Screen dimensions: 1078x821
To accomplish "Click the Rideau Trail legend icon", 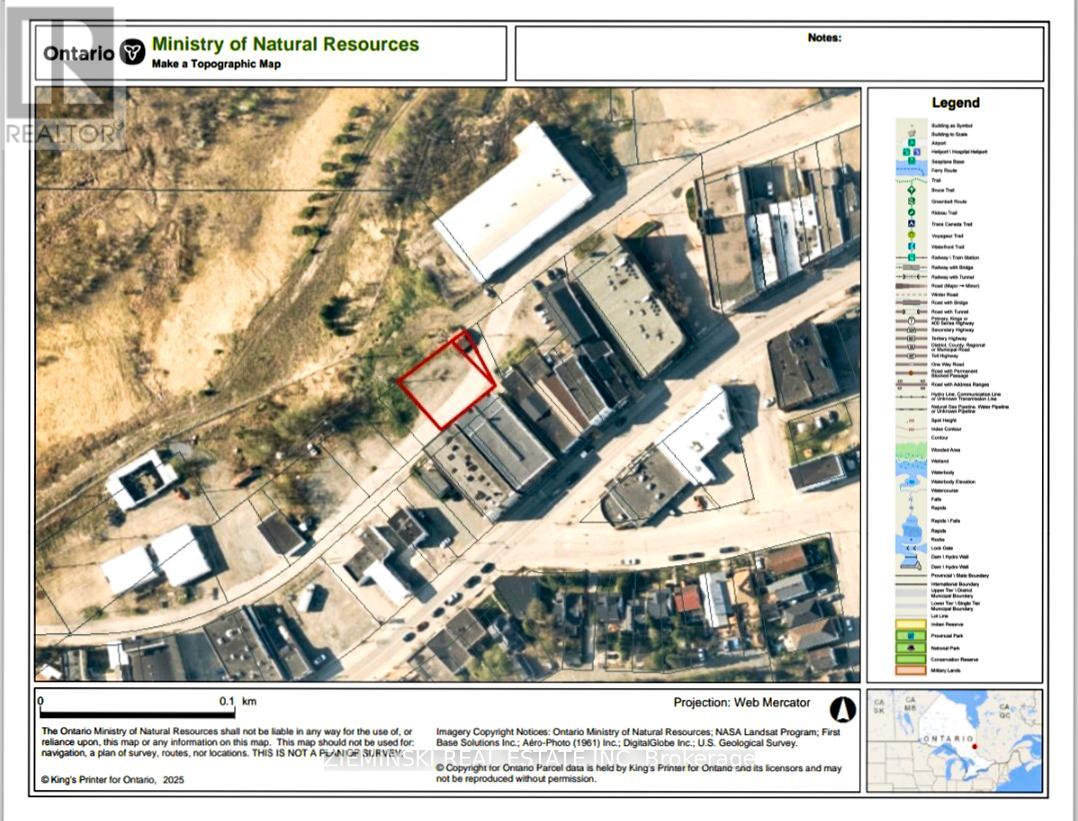I will [911, 212].
